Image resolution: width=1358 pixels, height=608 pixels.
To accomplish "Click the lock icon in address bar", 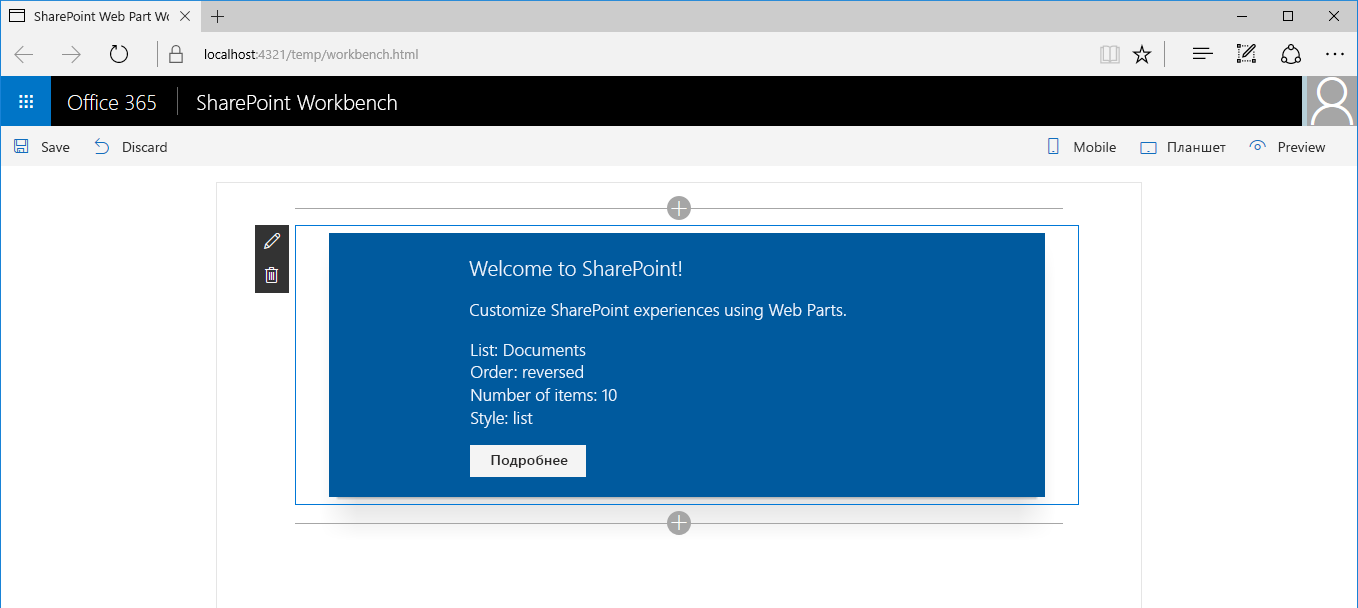I will point(176,54).
